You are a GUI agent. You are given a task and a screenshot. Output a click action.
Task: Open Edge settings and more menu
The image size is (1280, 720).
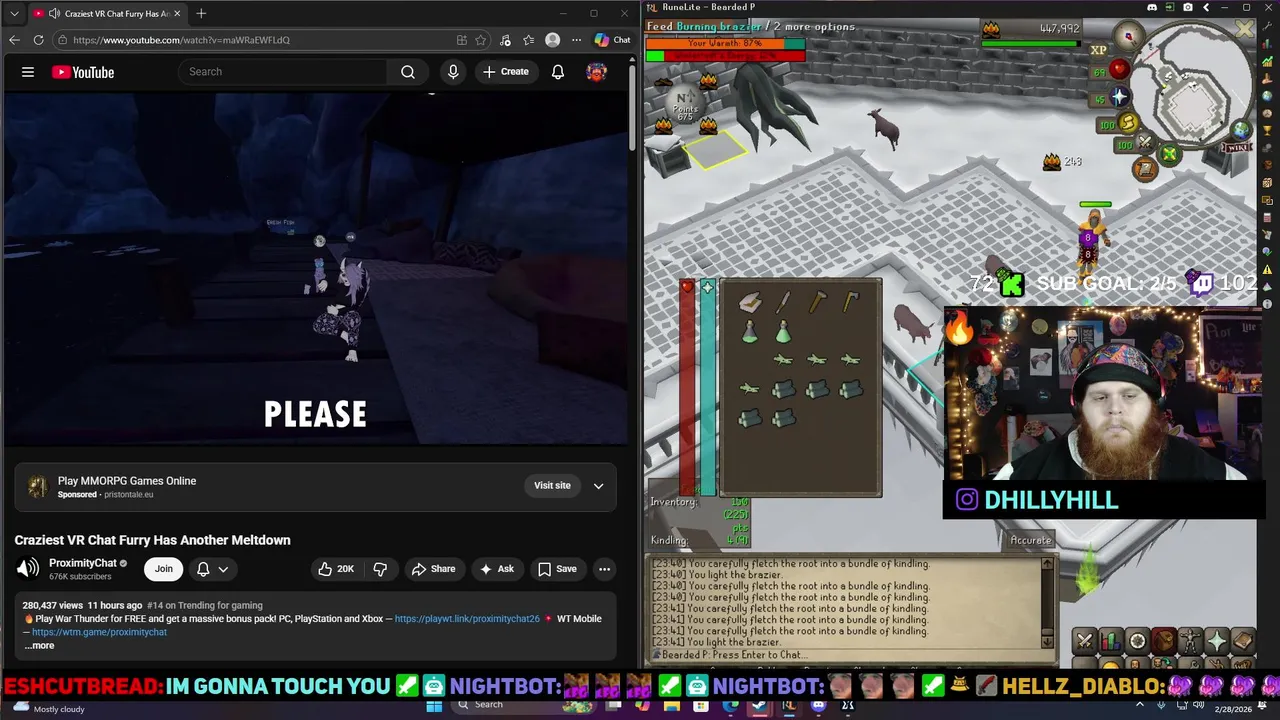[576, 40]
